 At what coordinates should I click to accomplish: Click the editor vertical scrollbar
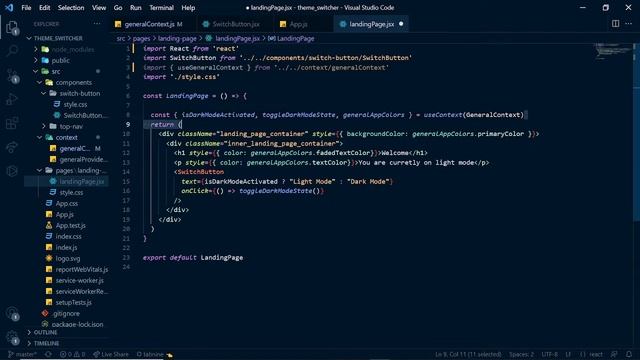pos(636,132)
